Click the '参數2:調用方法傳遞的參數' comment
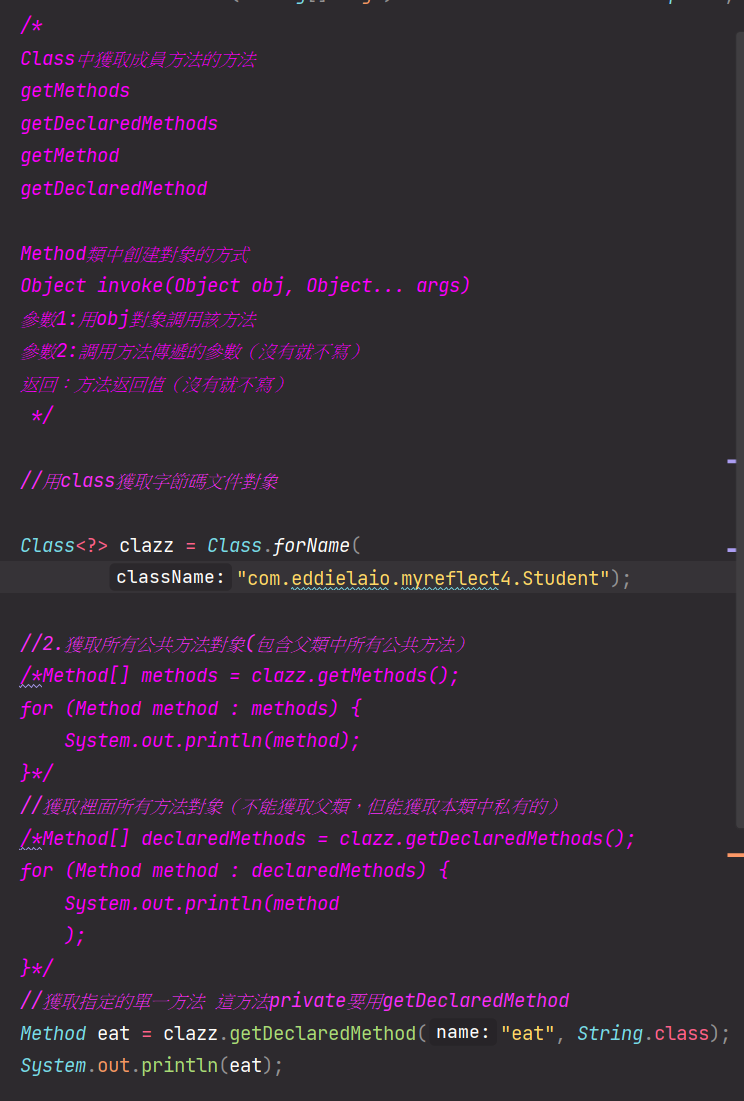744x1101 pixels. tap(191, 351)
